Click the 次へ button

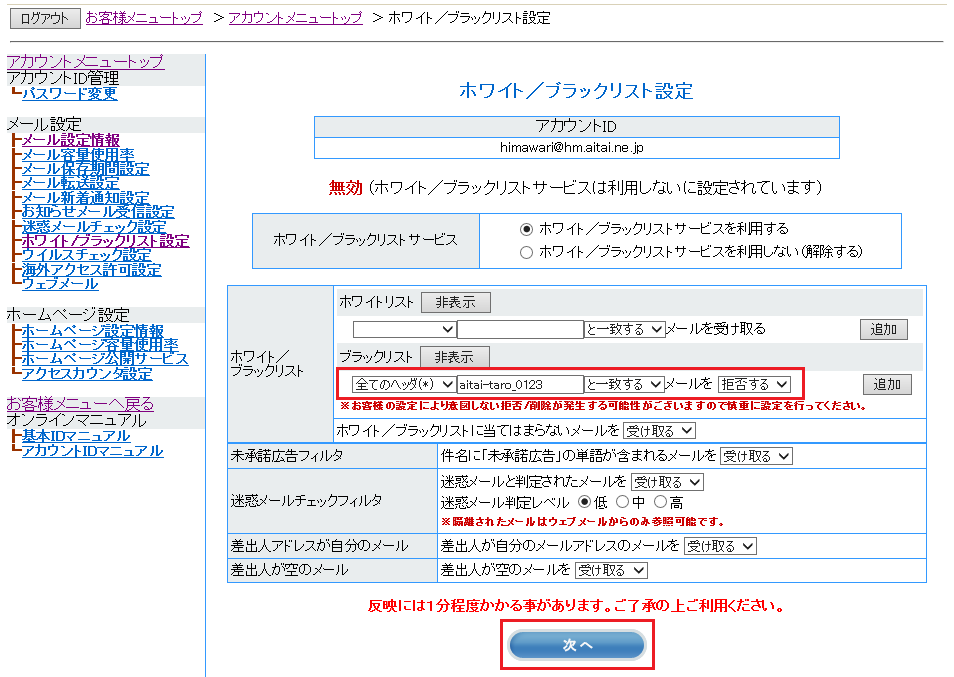[x=577, y=645]
